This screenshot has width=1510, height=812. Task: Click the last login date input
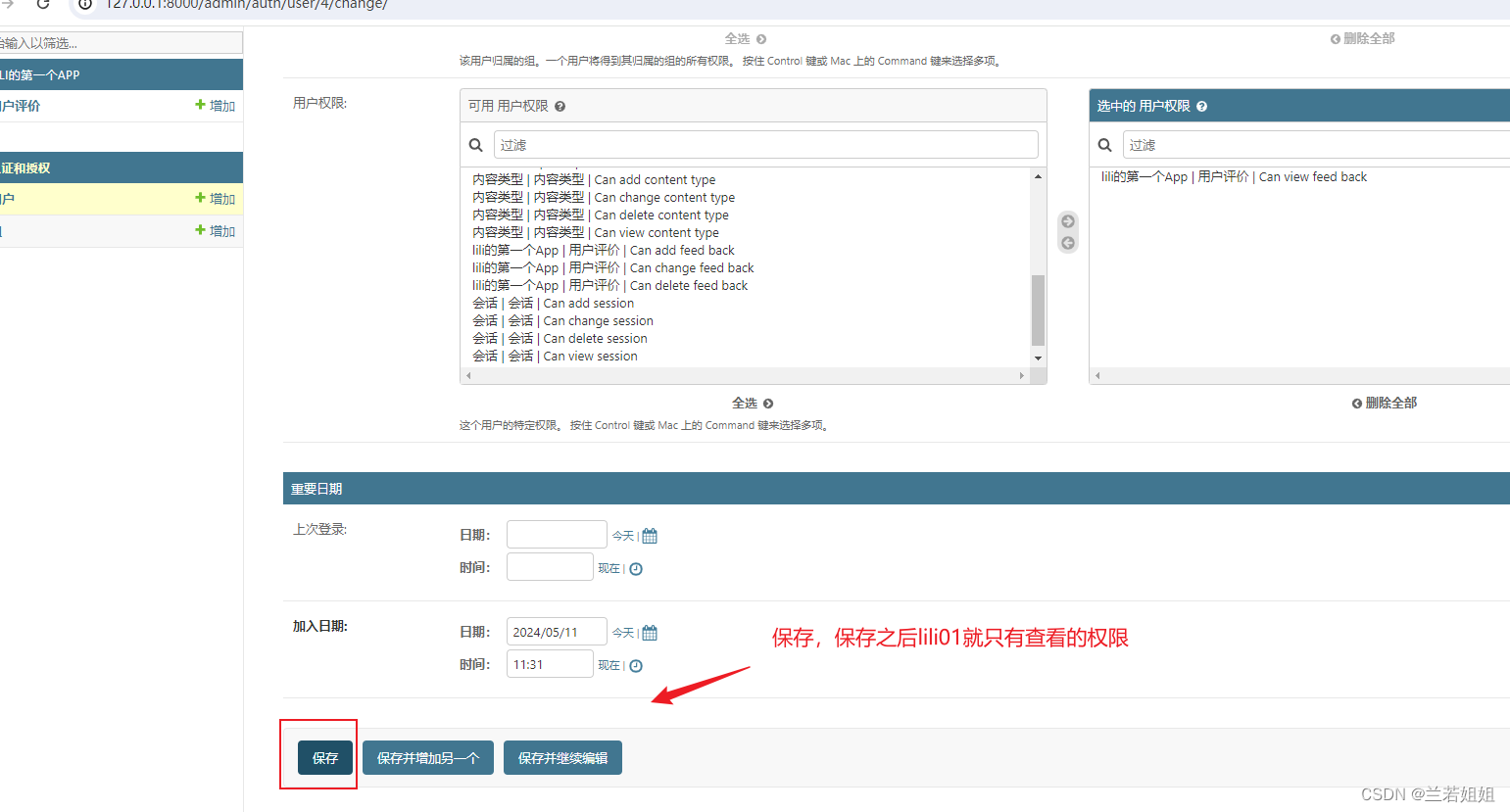tap(557, 535)
